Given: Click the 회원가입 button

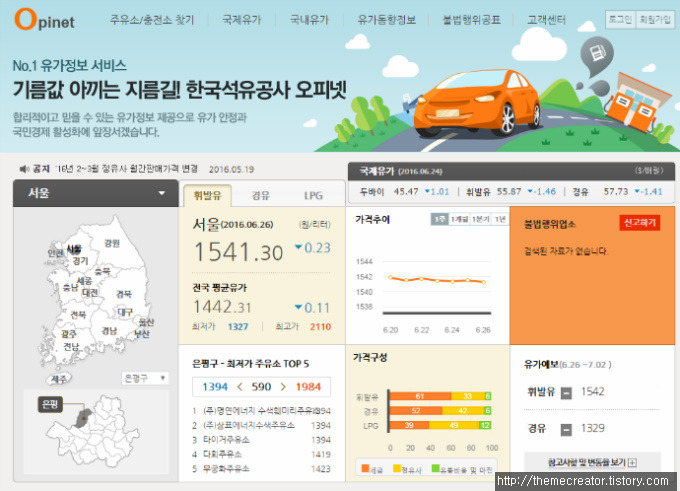Looking at the screenshot, I should point(655,20).
